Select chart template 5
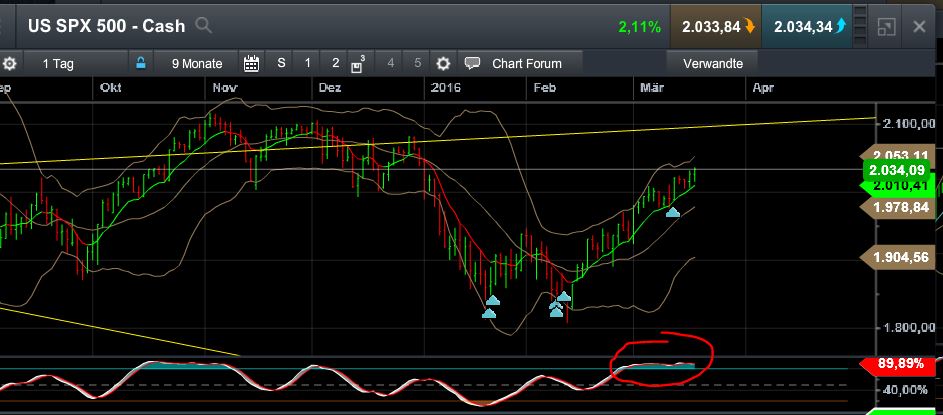The height and width of the screenshot is (415, 943). click(x=417, y=63)
